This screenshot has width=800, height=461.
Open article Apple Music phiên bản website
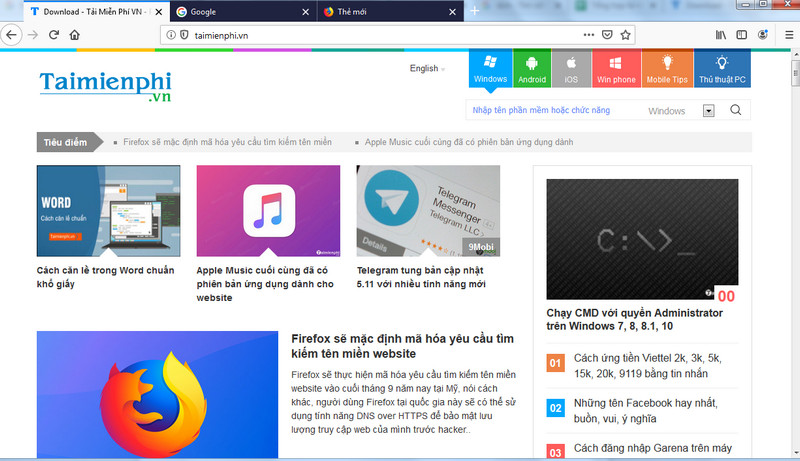(x=265, y=284)
